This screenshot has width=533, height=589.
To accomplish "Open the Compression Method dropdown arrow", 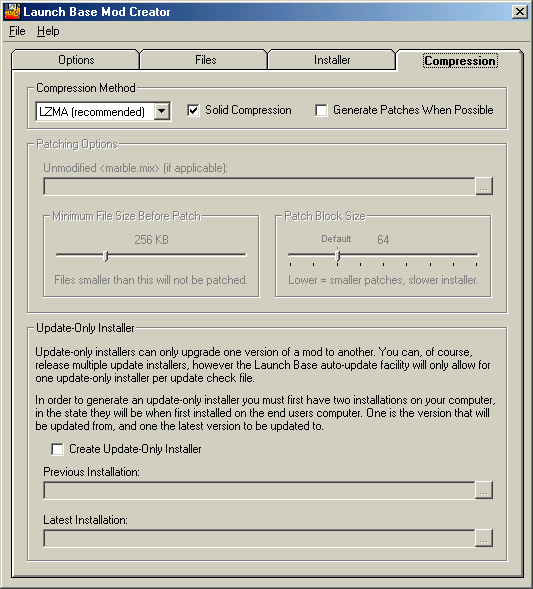I will coord(162,111).
